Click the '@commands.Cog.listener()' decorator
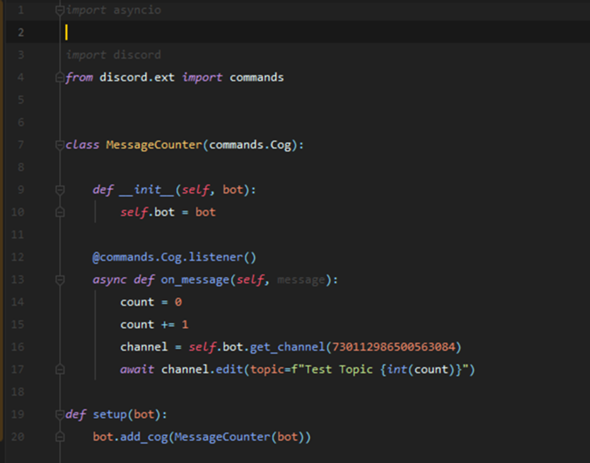Viewport: 590px width, 463px height. 174,257
